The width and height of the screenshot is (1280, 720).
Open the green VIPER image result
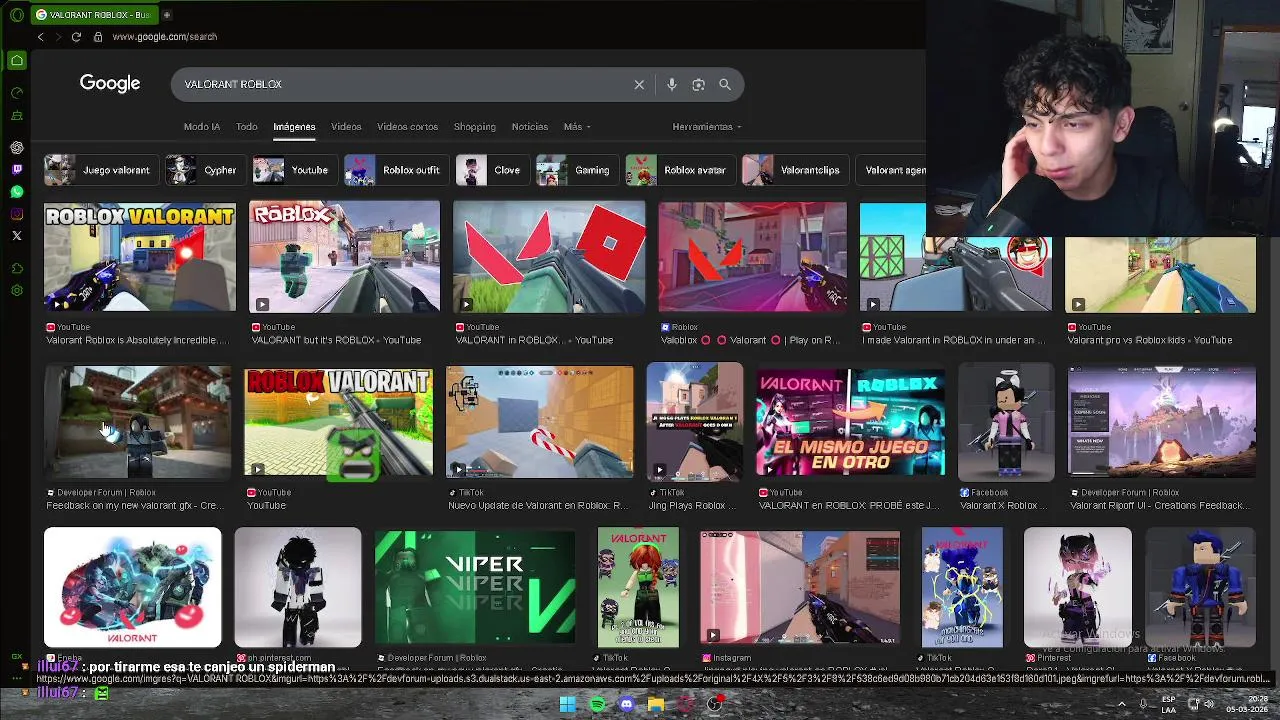475,588
